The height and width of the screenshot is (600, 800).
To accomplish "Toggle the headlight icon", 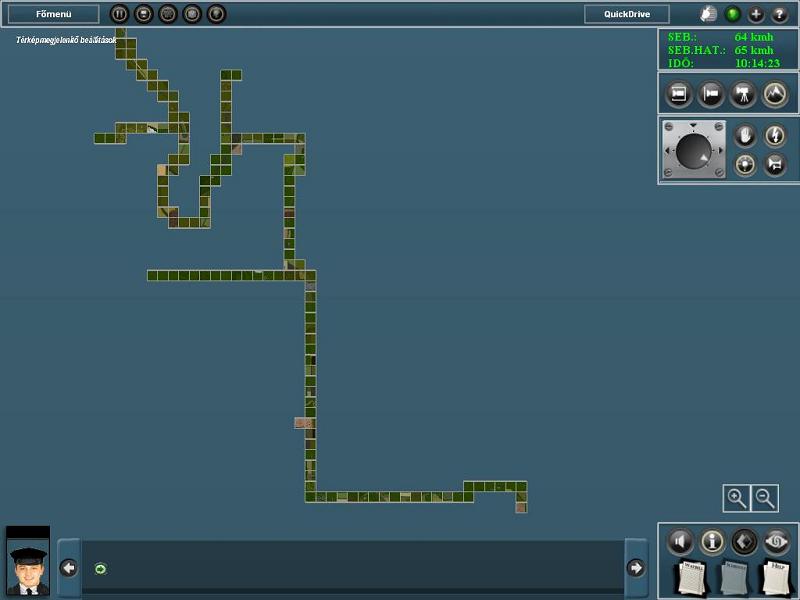I will point(745,165).
